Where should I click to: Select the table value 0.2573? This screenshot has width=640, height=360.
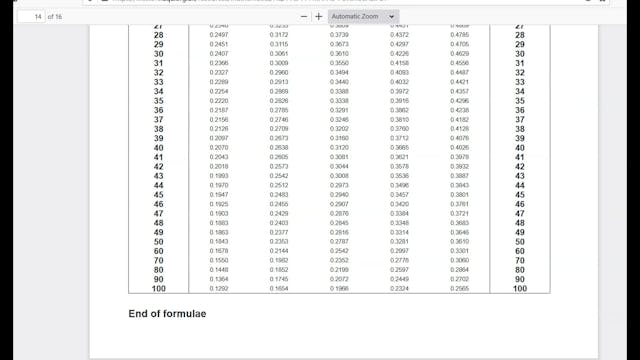point(279,166)
